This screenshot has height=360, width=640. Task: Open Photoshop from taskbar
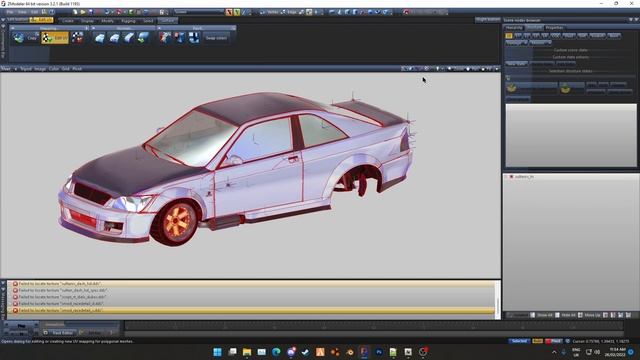click(379, 352)
